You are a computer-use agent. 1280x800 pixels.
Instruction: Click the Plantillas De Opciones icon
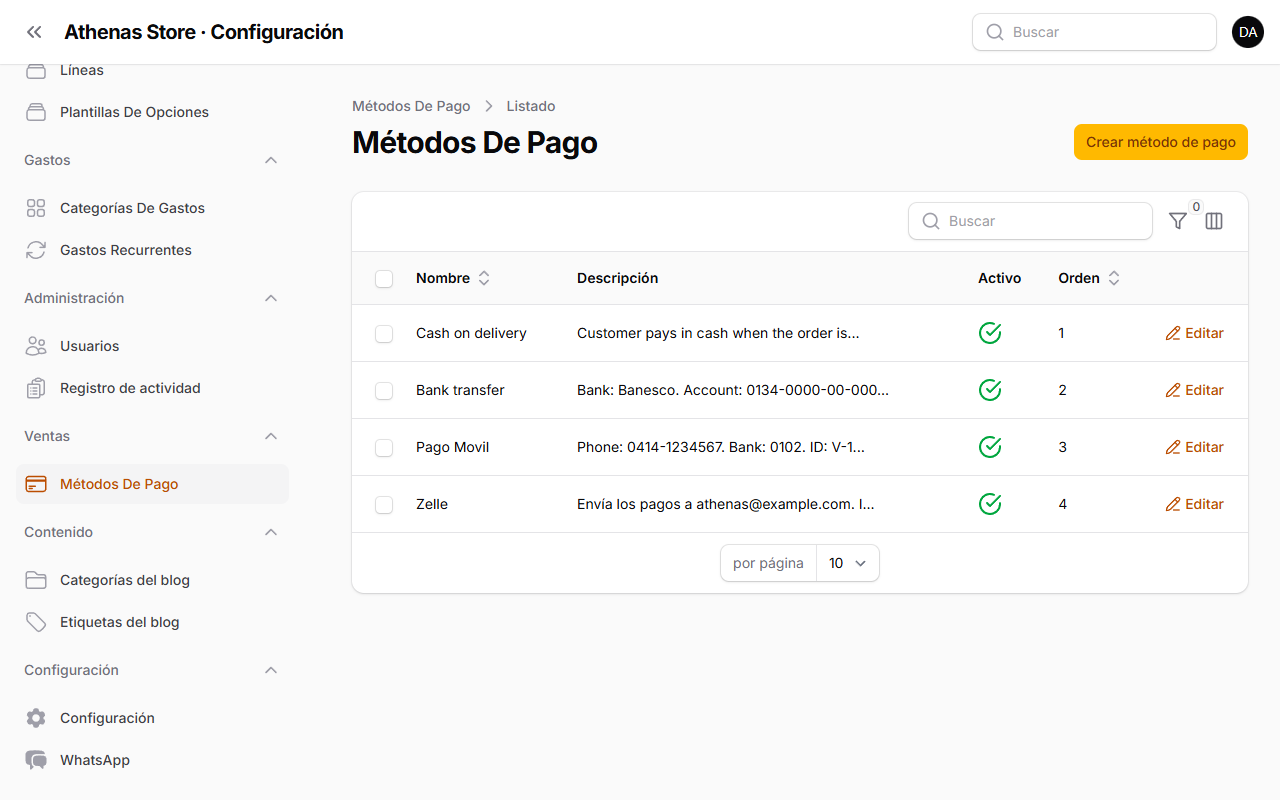(x=36, y=112)
